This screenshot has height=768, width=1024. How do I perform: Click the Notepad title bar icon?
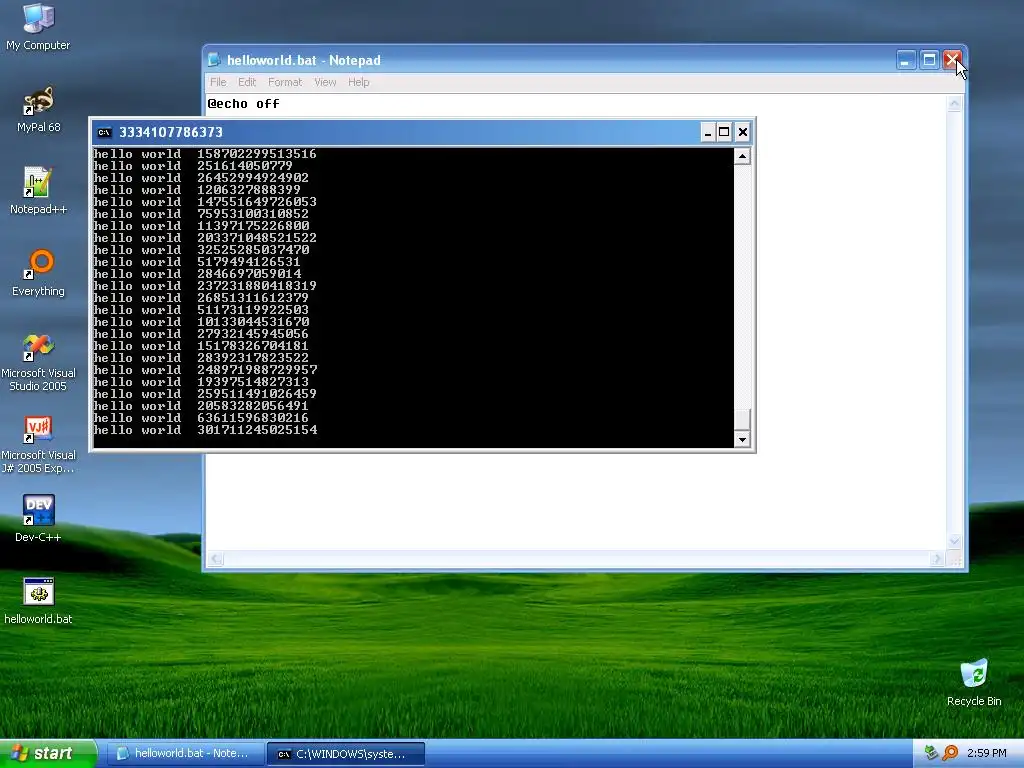click(x=214, y=60)
